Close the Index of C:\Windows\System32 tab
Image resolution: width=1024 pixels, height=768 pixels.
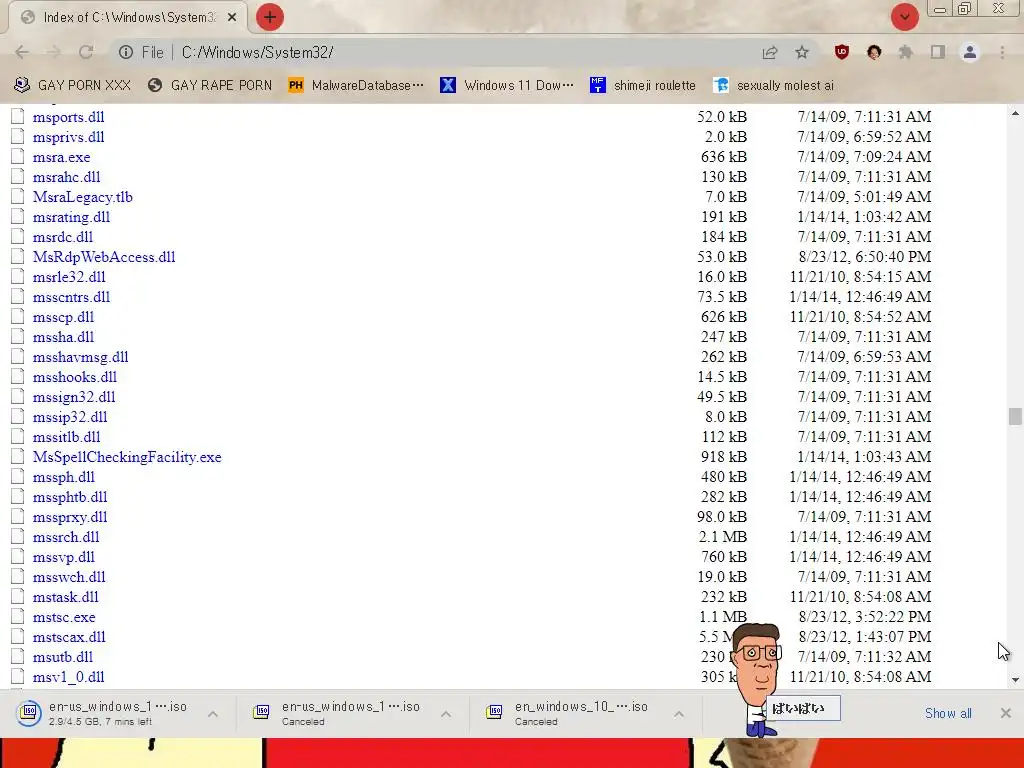point(232,18)
